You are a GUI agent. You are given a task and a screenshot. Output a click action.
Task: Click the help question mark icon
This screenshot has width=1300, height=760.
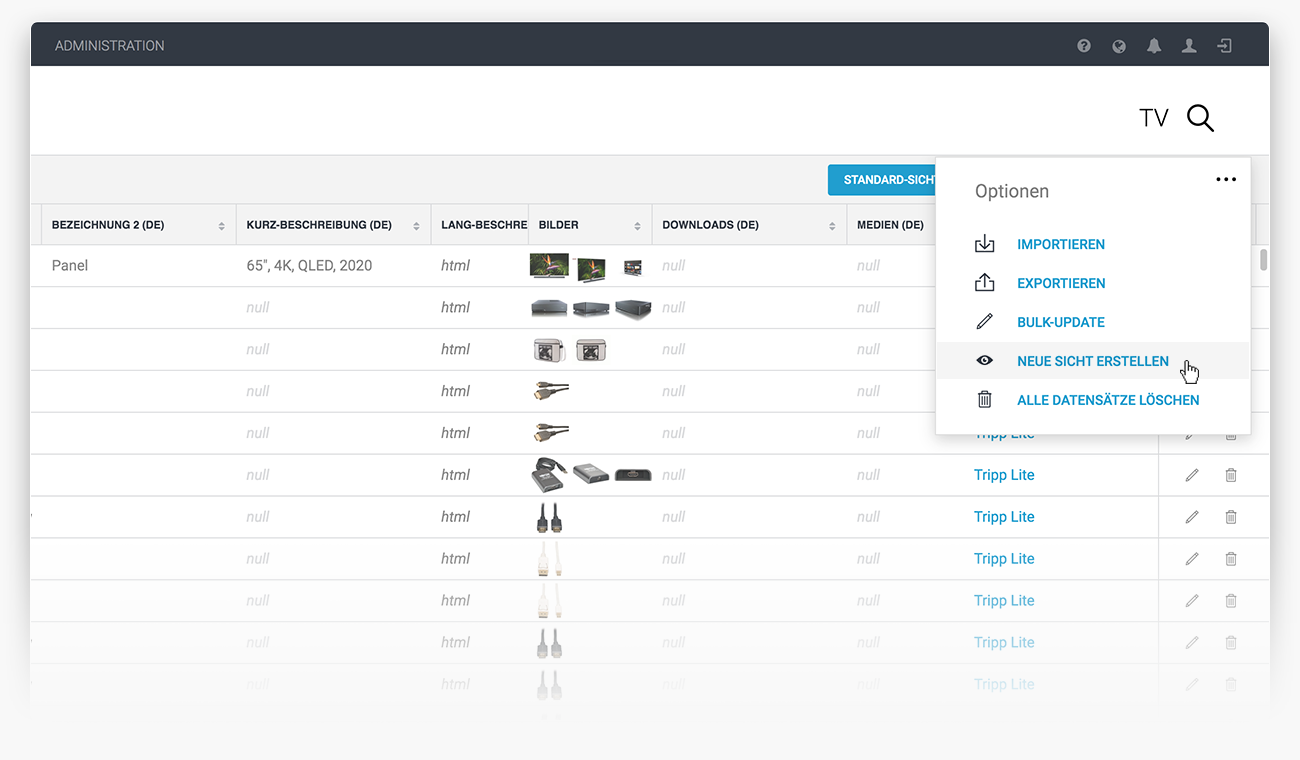[1084, 46]
